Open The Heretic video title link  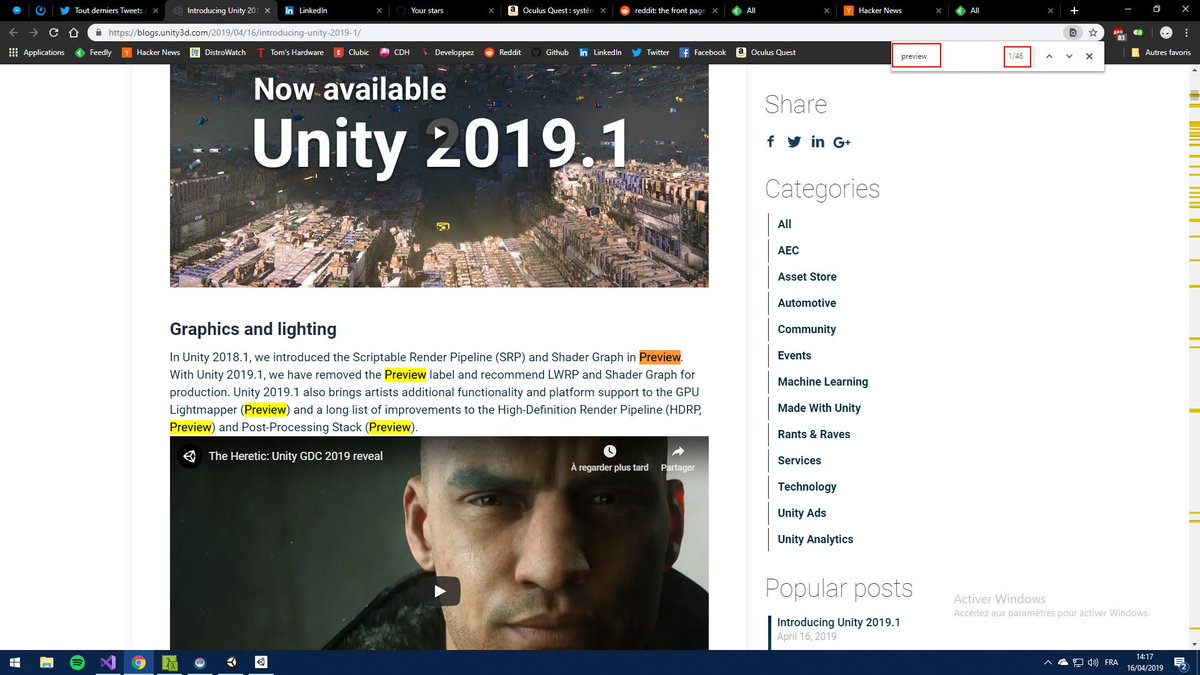295,456
